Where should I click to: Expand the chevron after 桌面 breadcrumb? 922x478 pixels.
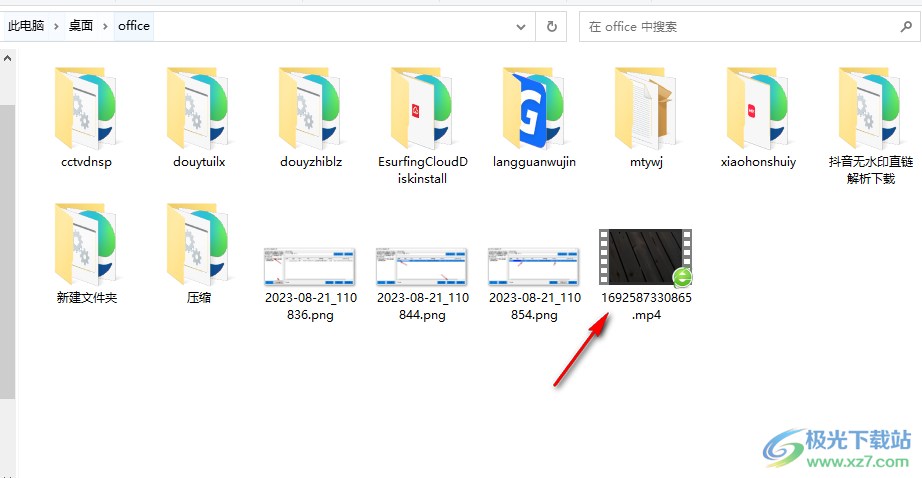coord(105,26)
